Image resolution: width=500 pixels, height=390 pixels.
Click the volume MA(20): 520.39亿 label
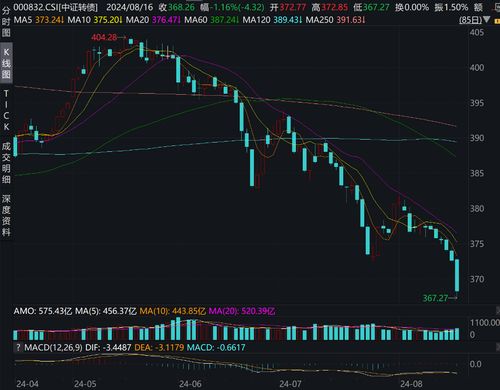tap(242, 311)
